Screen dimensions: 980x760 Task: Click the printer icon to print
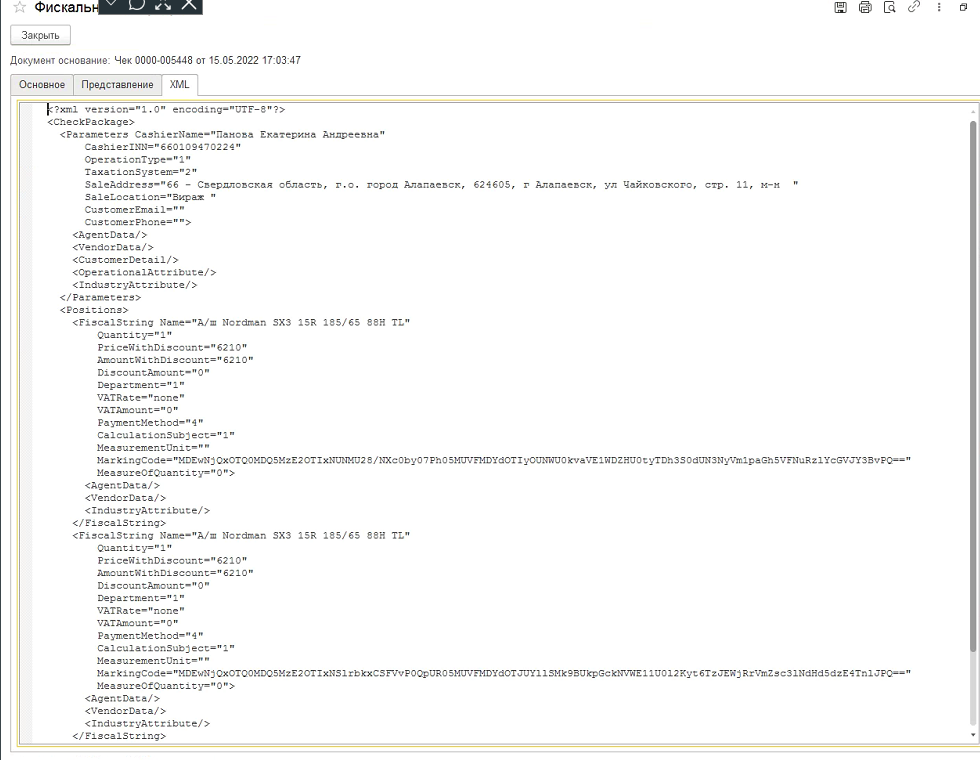coord(865,8)
